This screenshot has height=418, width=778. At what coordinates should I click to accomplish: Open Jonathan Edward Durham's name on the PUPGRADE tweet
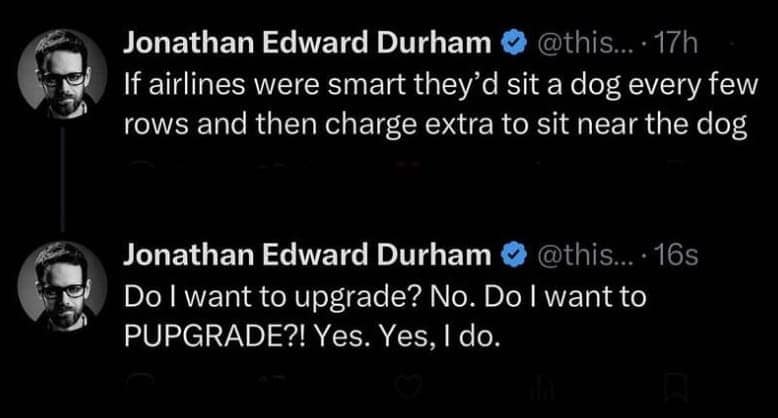[x=309, y=256]
